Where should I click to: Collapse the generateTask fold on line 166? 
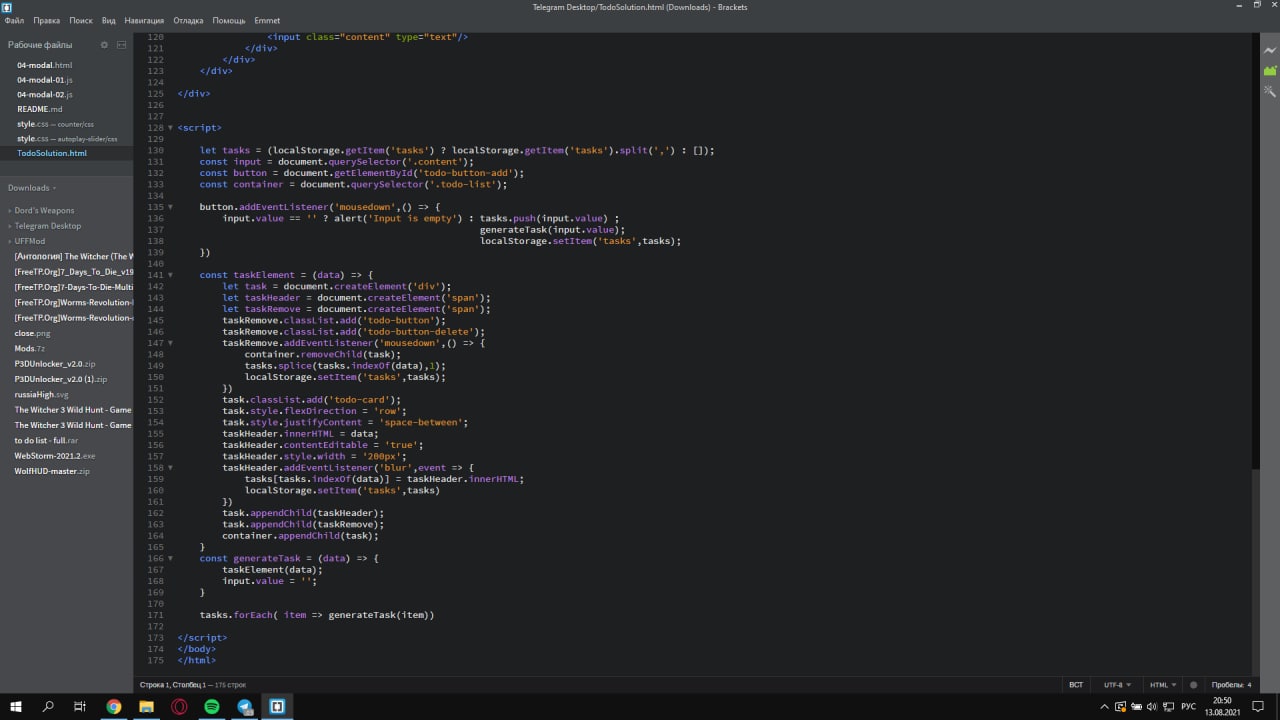pyautogui.click(x=171, y=558)
